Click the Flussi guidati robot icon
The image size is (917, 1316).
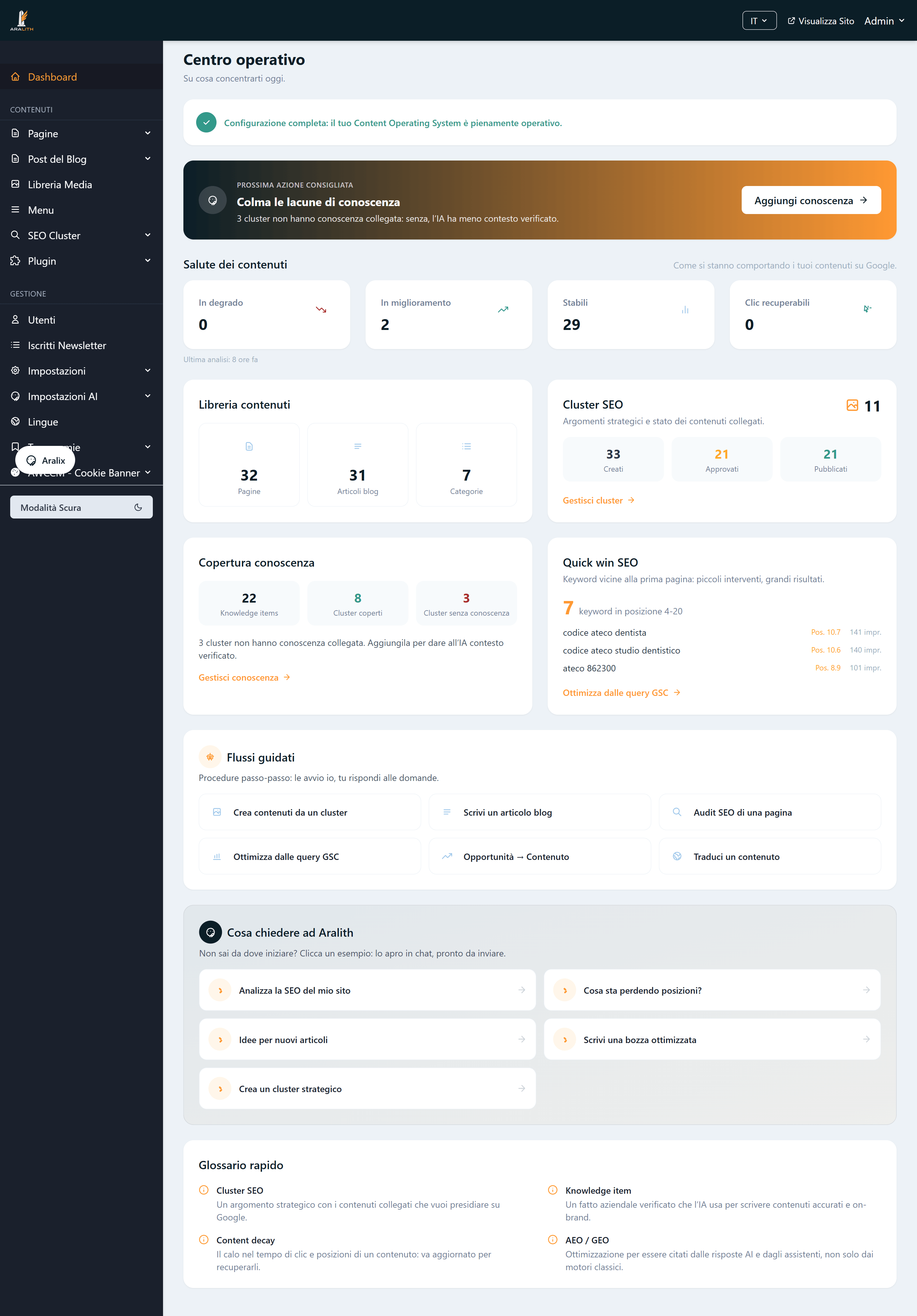click(210, 757)
